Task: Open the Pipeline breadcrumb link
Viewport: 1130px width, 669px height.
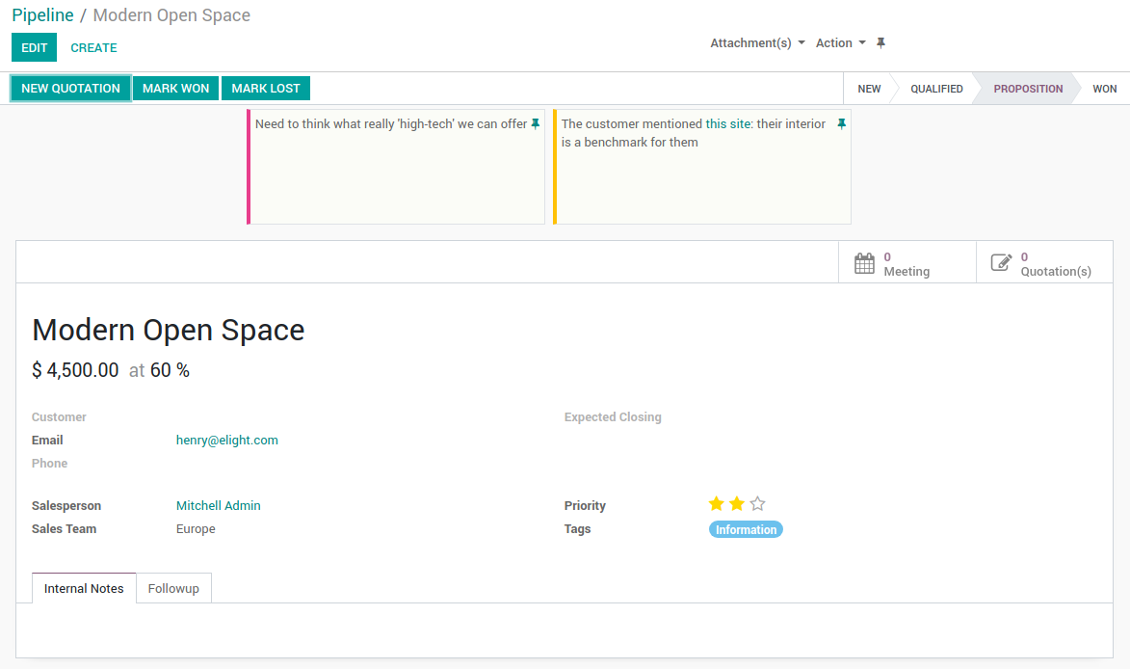Action: tap(43, 15)
